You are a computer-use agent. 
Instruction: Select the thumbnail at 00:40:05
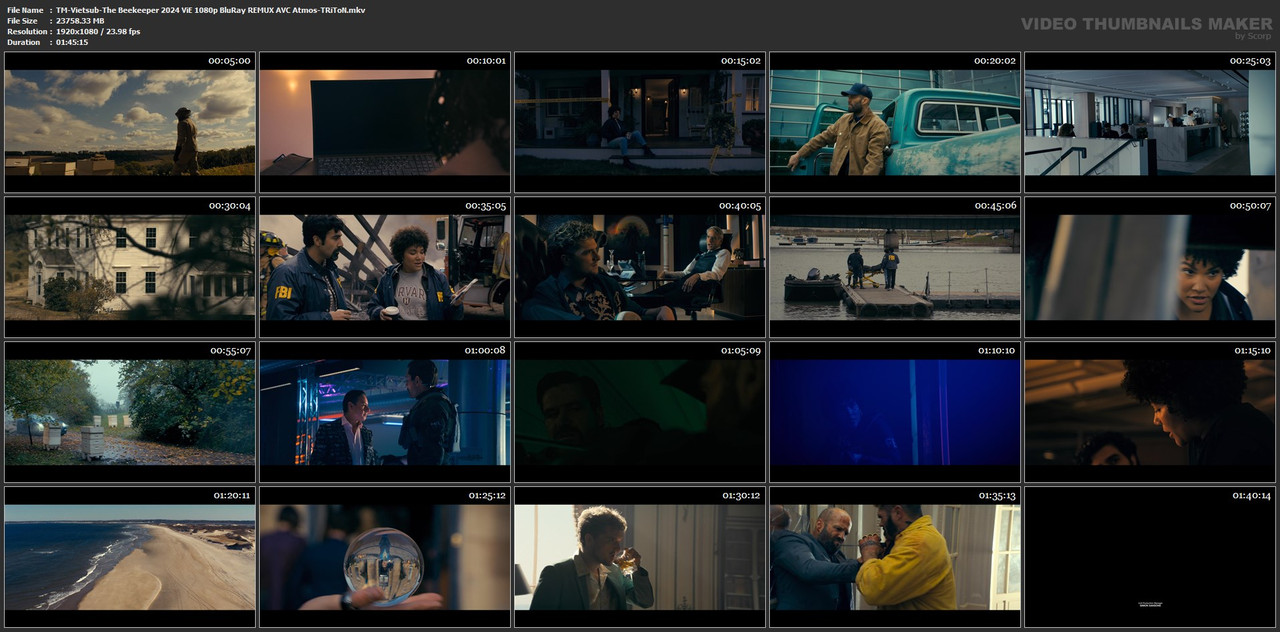[x=640, y=267]
